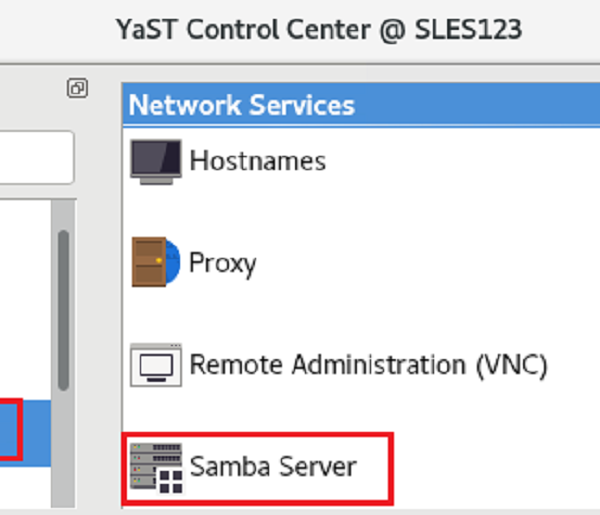Image resolution: width=600 pixels, height=515 pixels.
Task: Click the Hostnames monitor icon
Action: coord(156,159)
